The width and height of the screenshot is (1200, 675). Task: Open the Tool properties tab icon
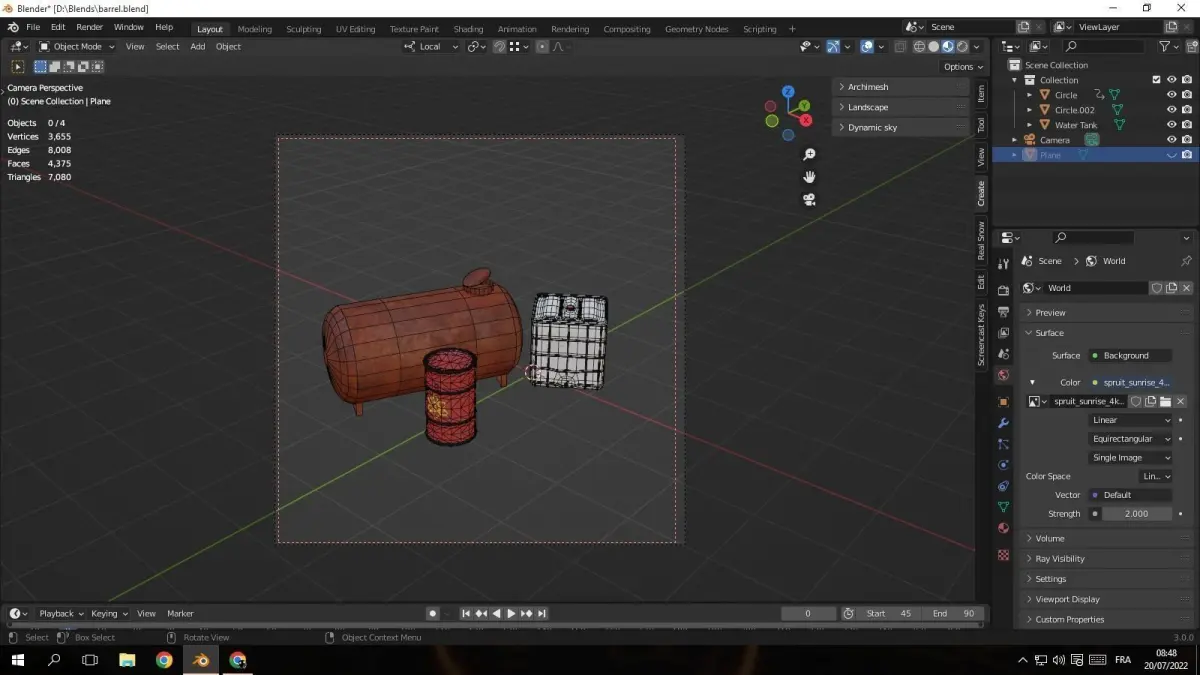(x=1003, y=264)
